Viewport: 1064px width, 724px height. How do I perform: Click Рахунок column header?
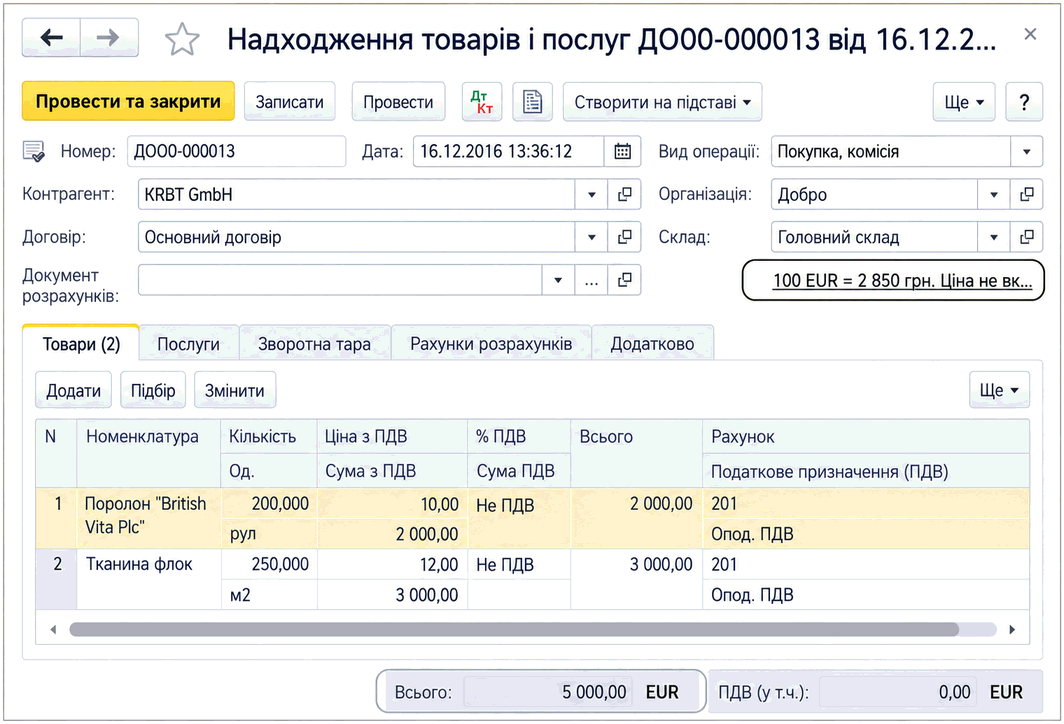pyautogui.click(x=866, y=436)
